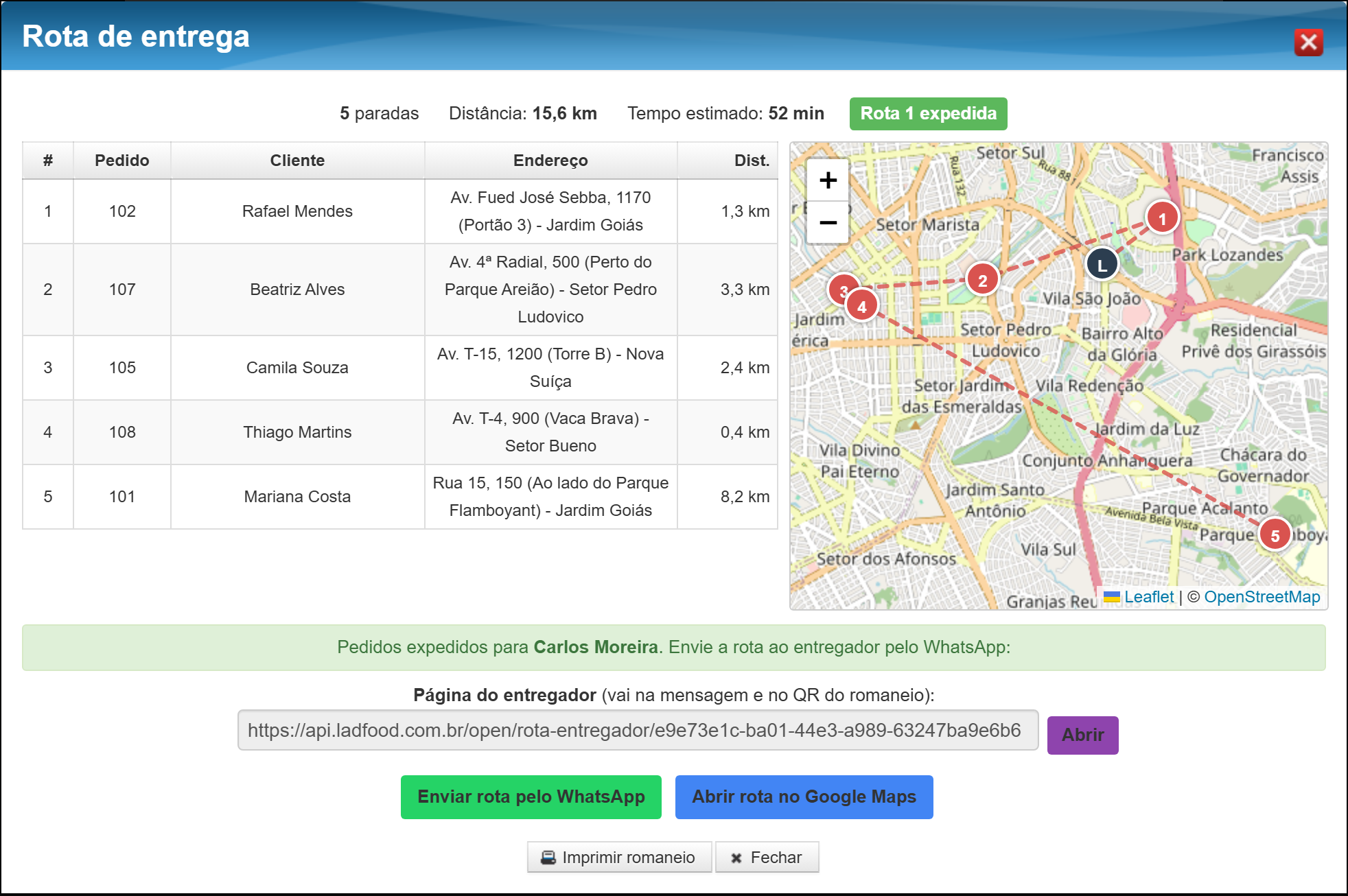Click order number 108 cell
The width and height of the screenshot is (1348, 896).
pyautogui.click(x=122, y=432)
